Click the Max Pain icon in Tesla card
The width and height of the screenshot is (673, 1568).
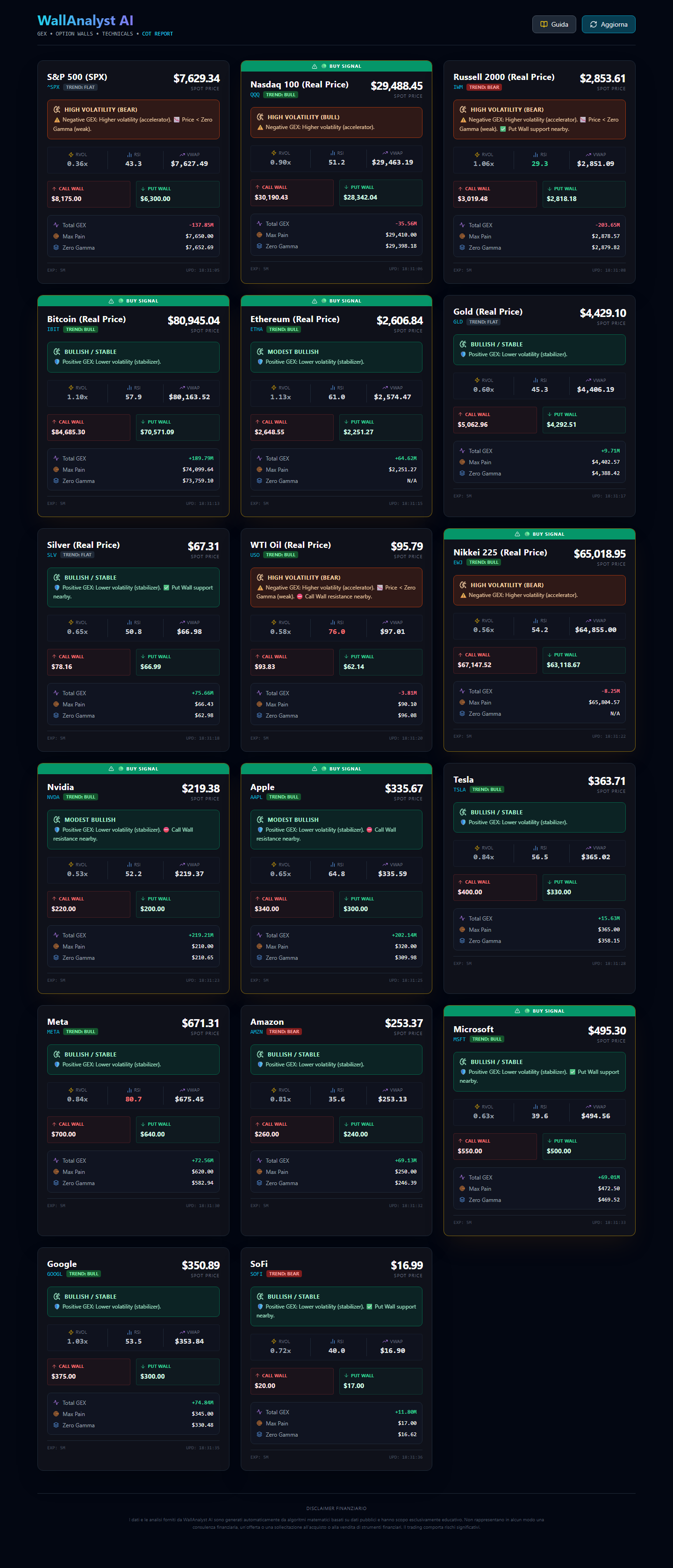point(463,929)
